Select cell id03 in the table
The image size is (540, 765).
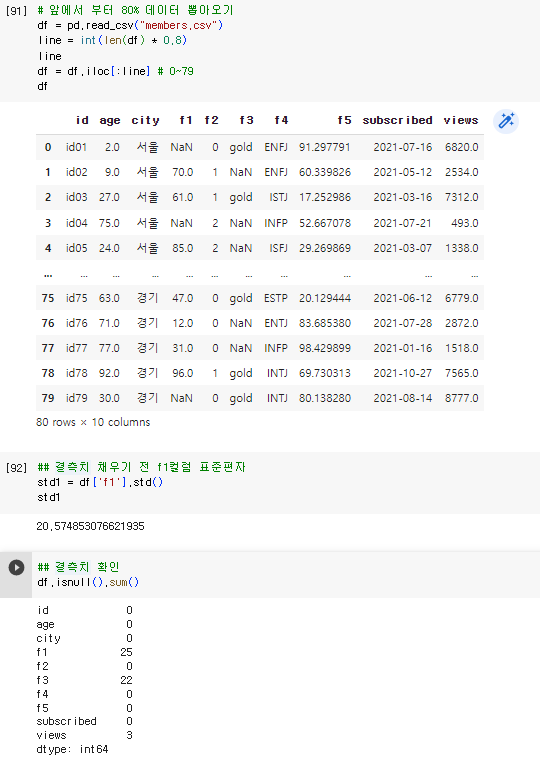click(77, 198)
